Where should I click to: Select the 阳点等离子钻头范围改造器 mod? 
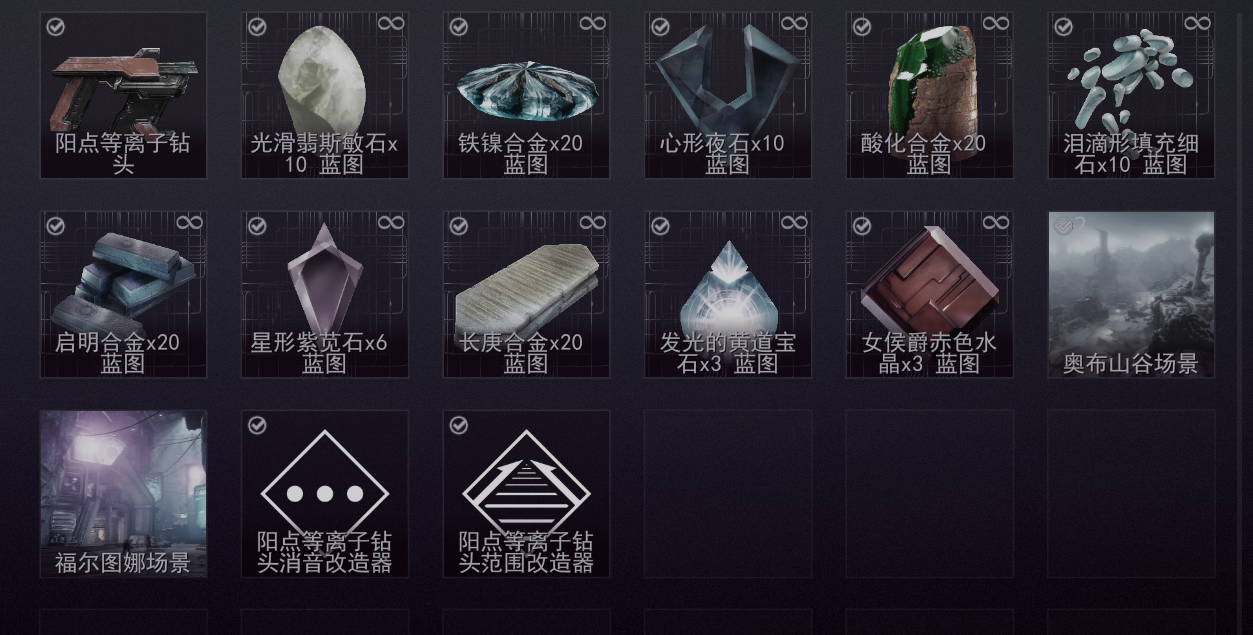pyautogui.click(x=526, y=493)
